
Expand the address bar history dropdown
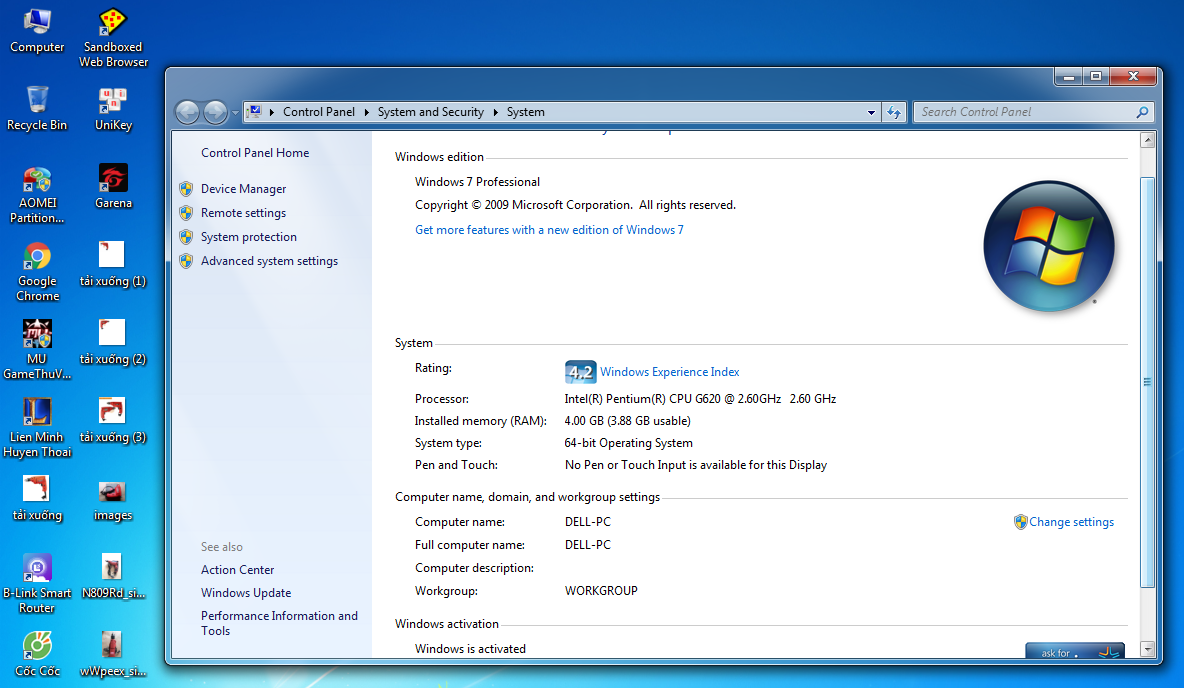pos(871,112)
